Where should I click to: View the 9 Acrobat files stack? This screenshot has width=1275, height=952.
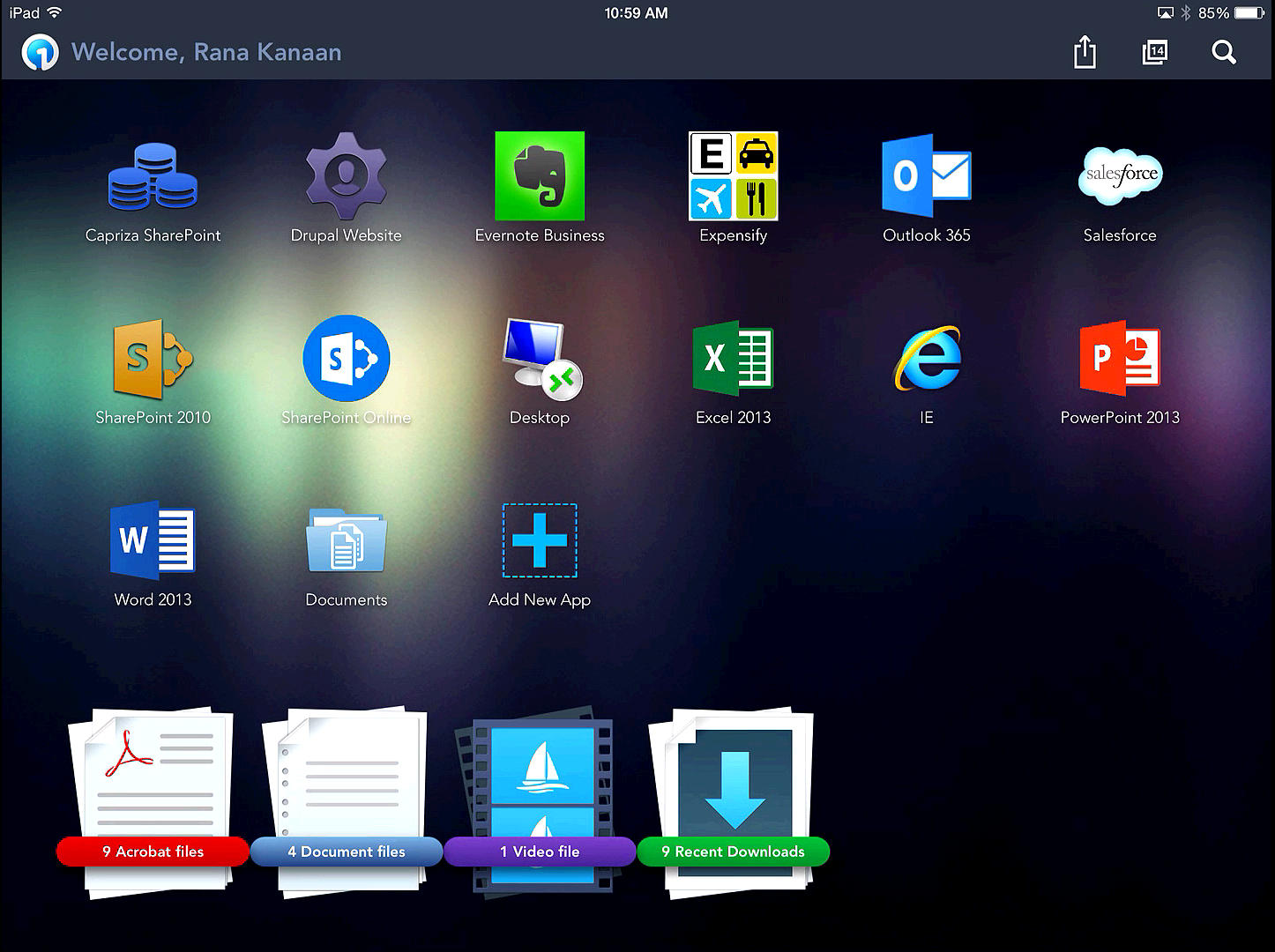(x=152, y=798)
